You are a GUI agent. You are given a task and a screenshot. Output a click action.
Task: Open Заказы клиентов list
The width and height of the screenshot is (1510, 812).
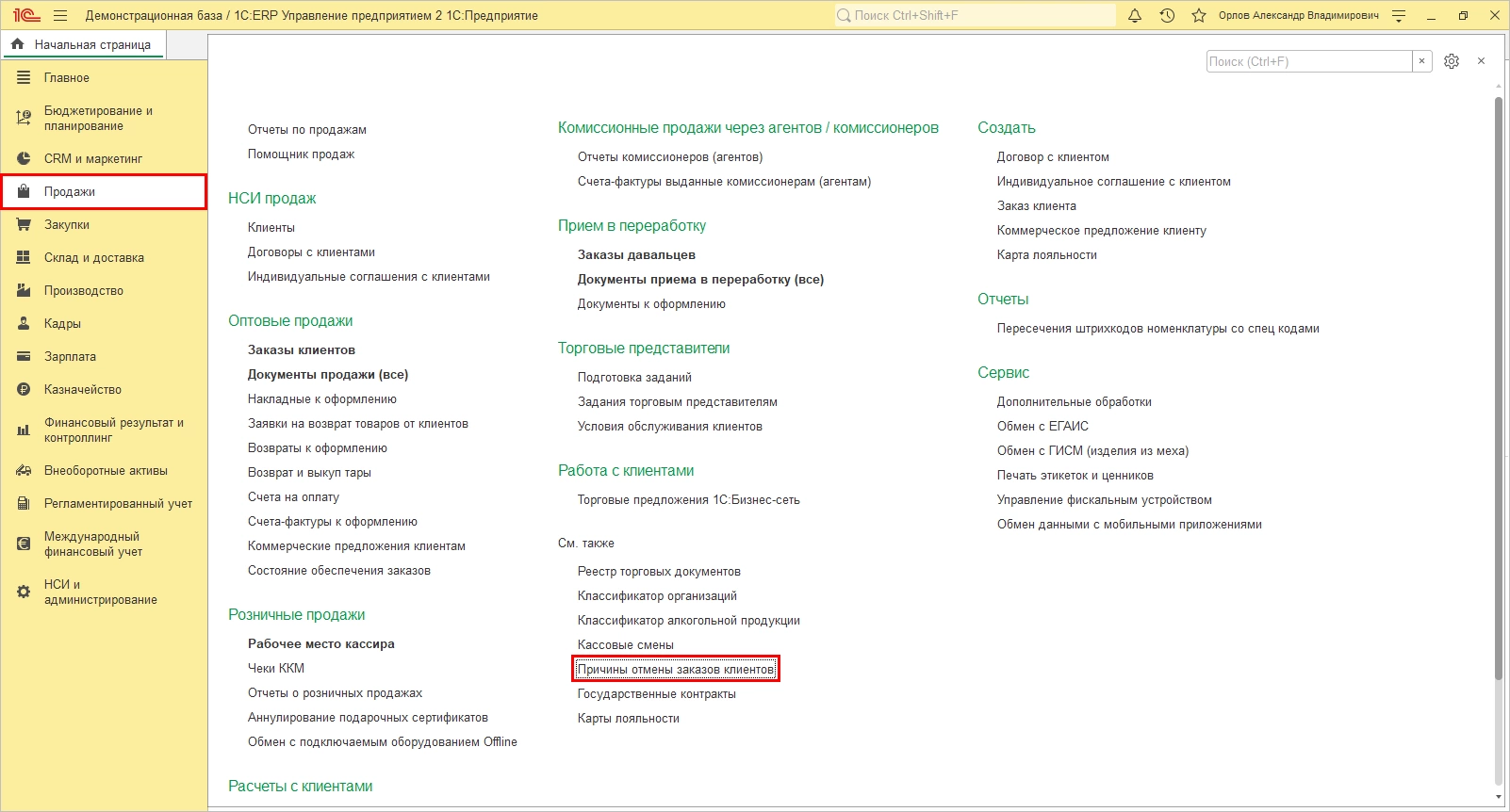[x=302, y=349]
